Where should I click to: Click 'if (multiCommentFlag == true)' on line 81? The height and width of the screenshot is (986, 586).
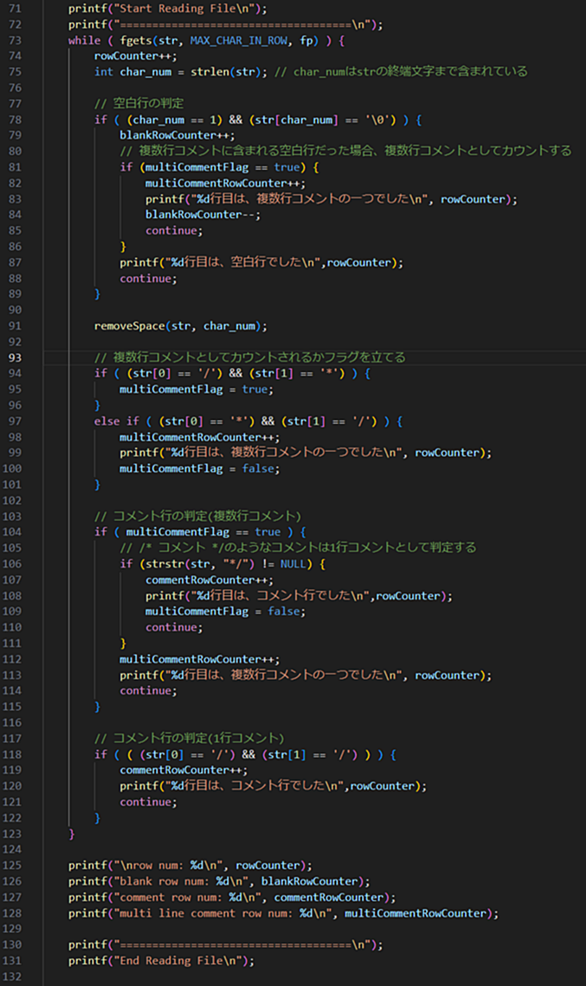coord(219,167)
